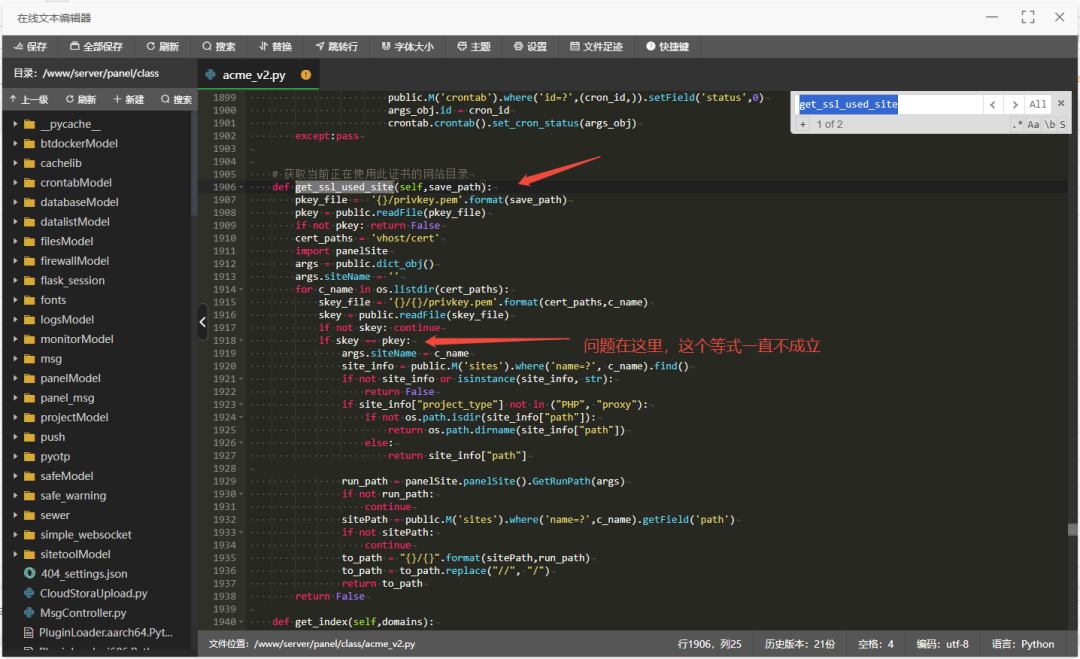
Task: Open the 主题 theme selector
Action: [x=474, y=47]
